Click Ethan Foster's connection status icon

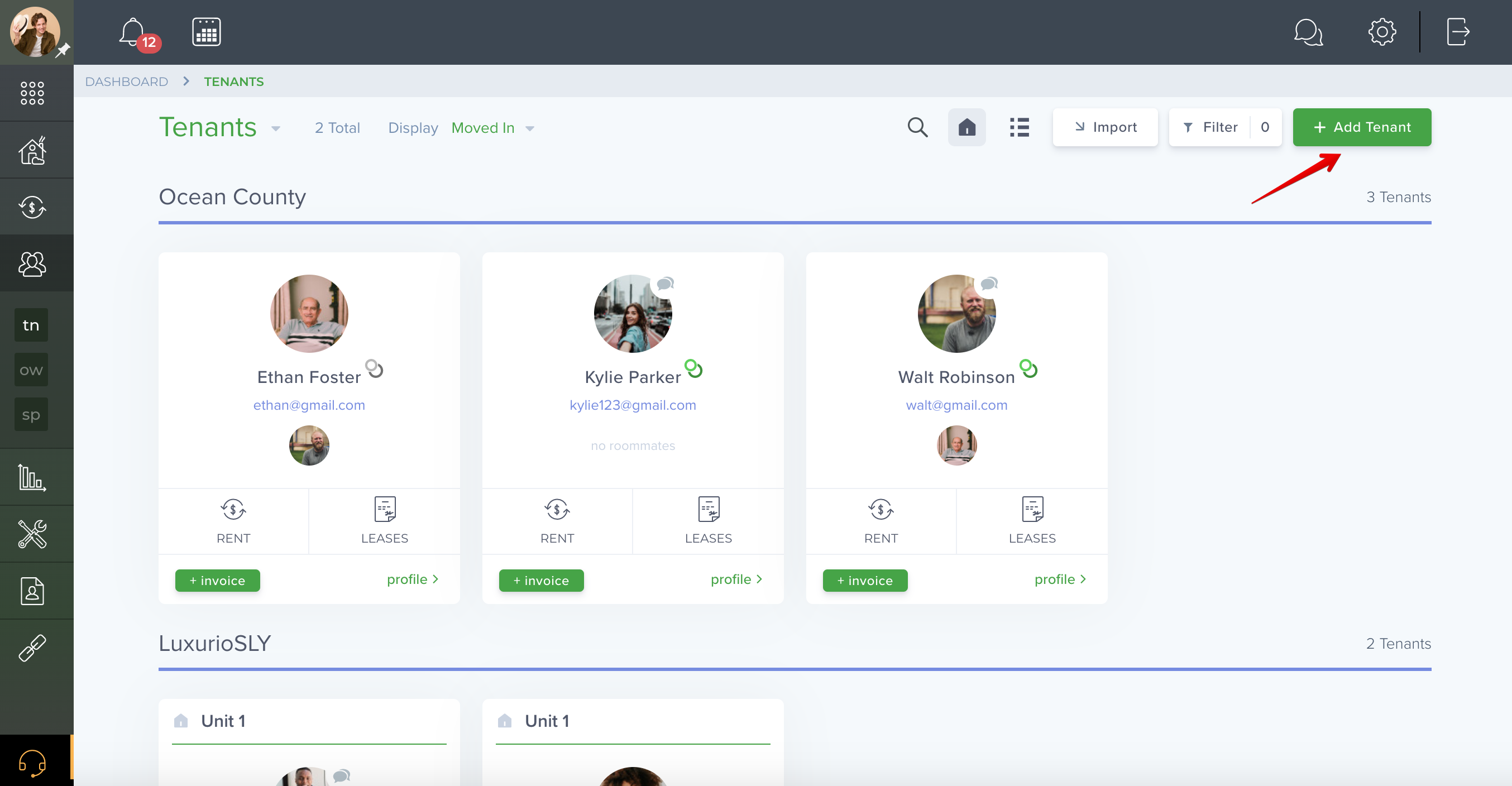point(374,368)
